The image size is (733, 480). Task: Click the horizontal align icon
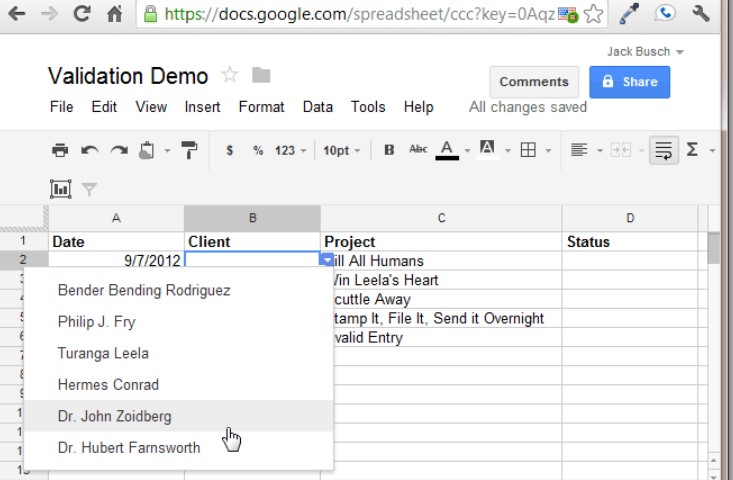(579, 150)
